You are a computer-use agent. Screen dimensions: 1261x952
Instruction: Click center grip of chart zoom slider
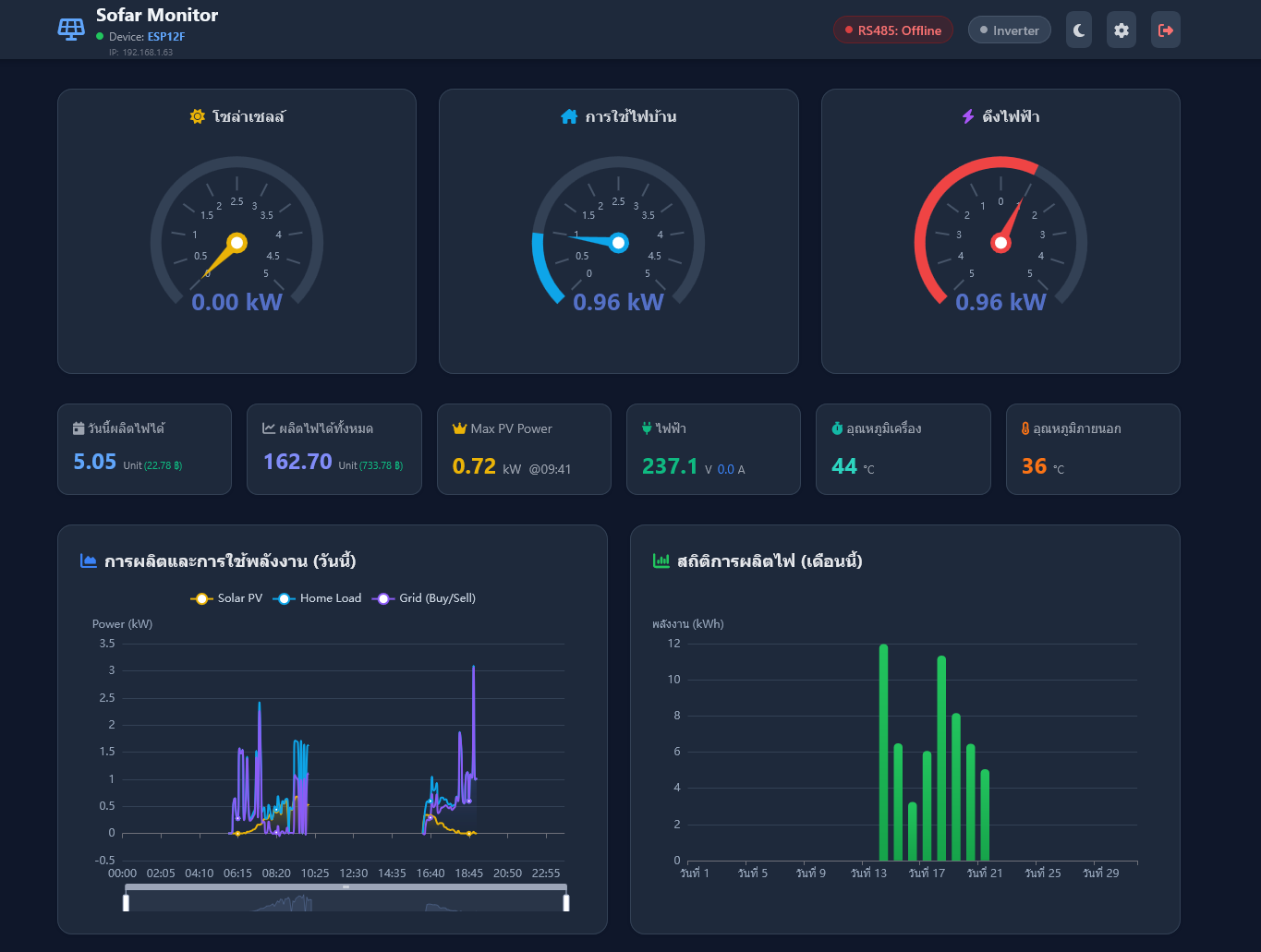click(346, 887)
